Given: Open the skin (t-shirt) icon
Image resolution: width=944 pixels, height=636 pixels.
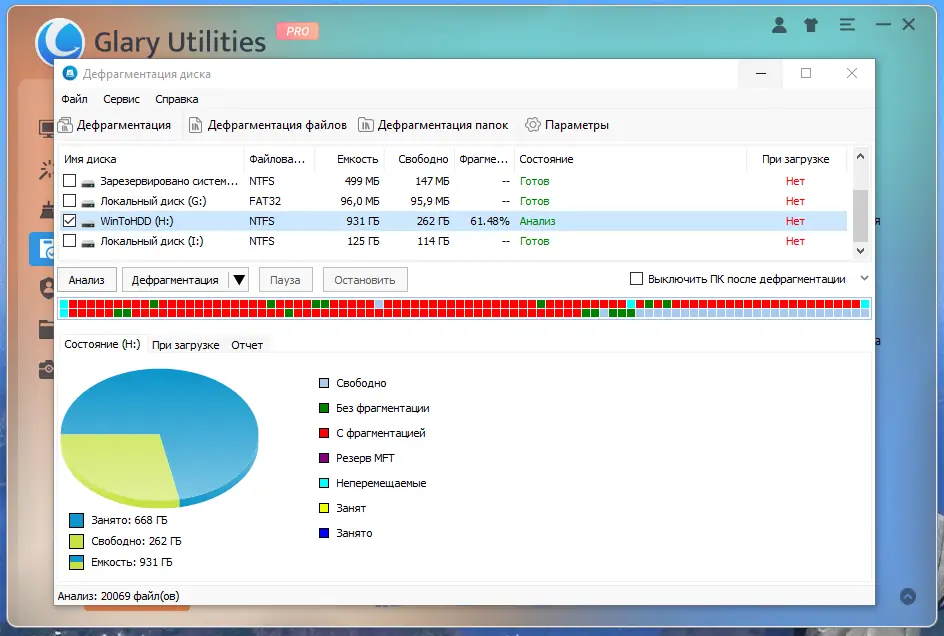Looking at the screenshot, I should point(811,25).
